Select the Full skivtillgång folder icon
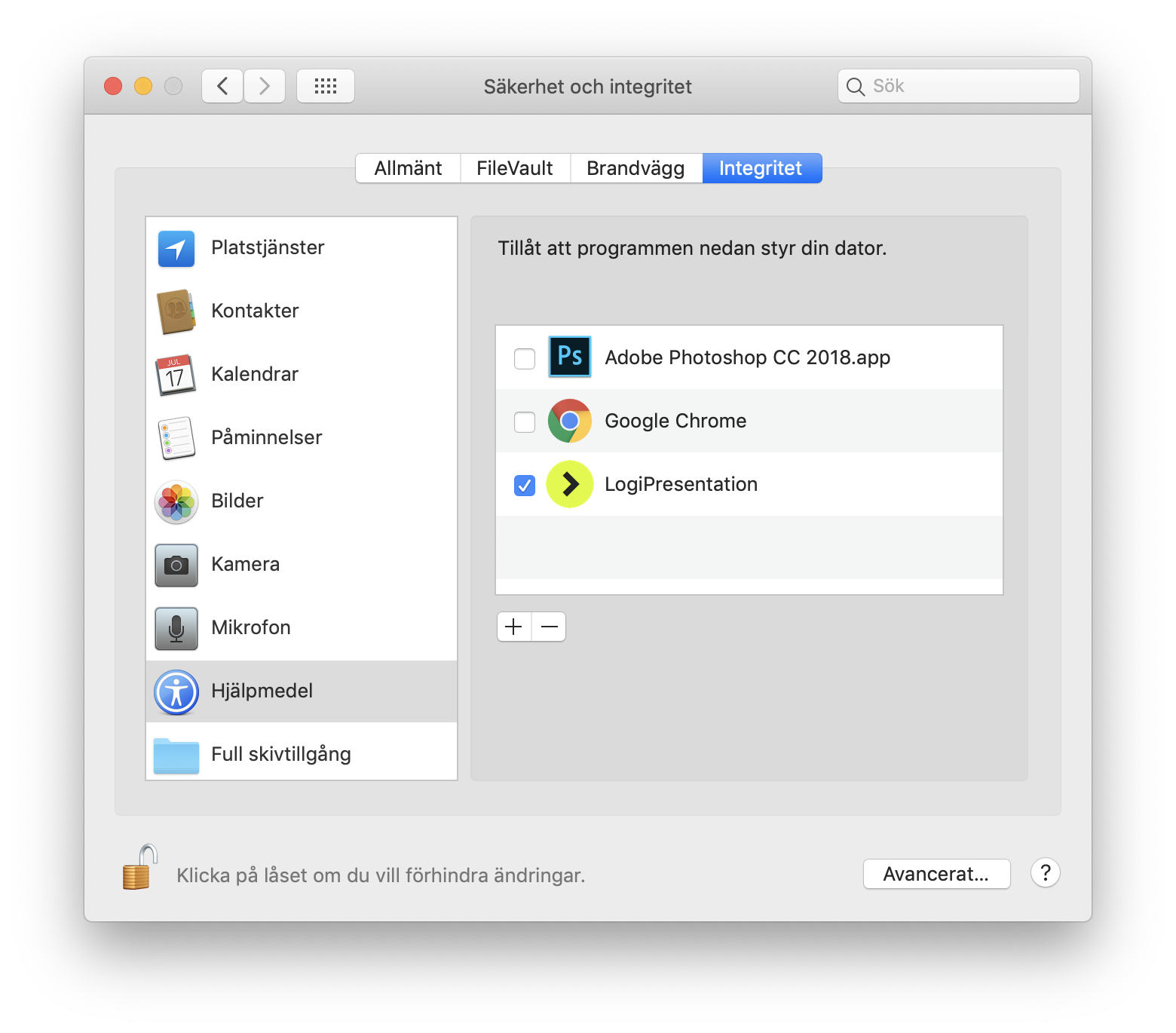The image size is (1176, 1033). [176, 755]
